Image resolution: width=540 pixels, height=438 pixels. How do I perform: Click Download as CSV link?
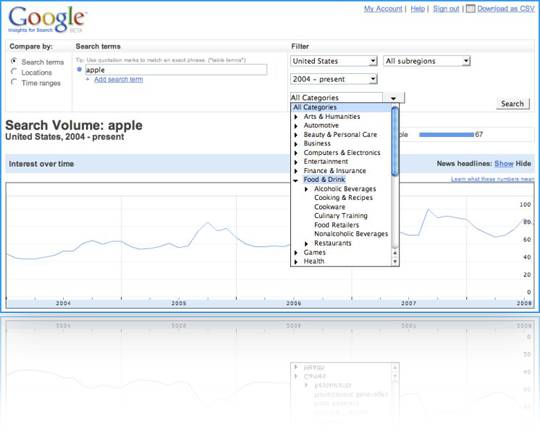pyautogui.click(x=506, y=9)
